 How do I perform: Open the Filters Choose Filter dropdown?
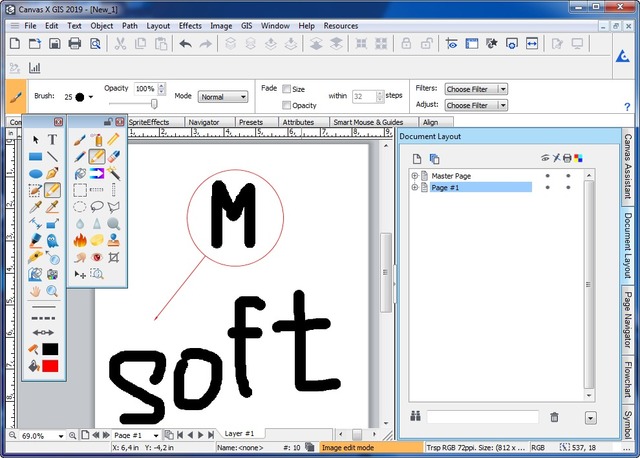click(x=476, y=89)
